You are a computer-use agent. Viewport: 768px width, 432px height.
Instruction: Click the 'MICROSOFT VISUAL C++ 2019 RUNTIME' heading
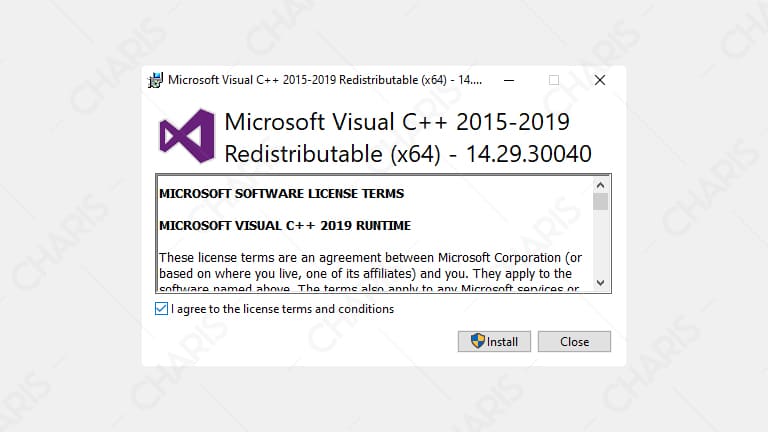click(285, 225)
